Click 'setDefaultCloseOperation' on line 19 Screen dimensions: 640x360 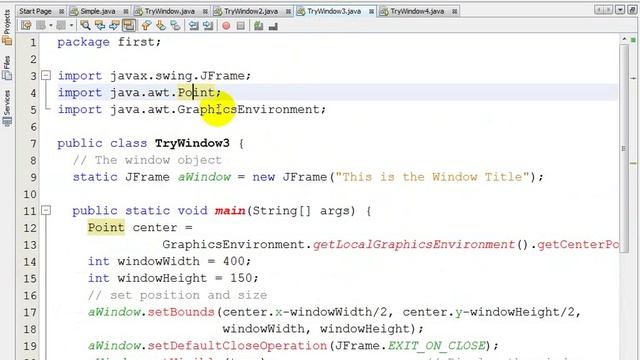237,346
